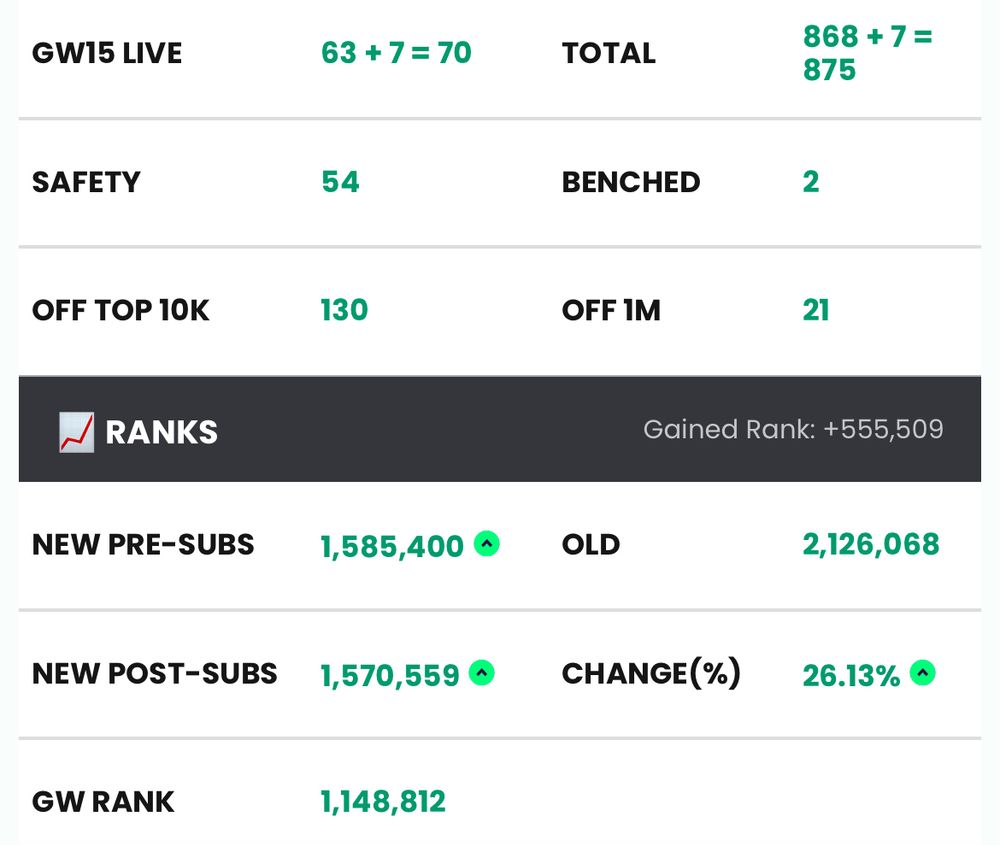This screenshot has height=845, width=1000.
Task: Click the NEW PRE-SUBS rank 1,585,400
Action: point(392,547)
